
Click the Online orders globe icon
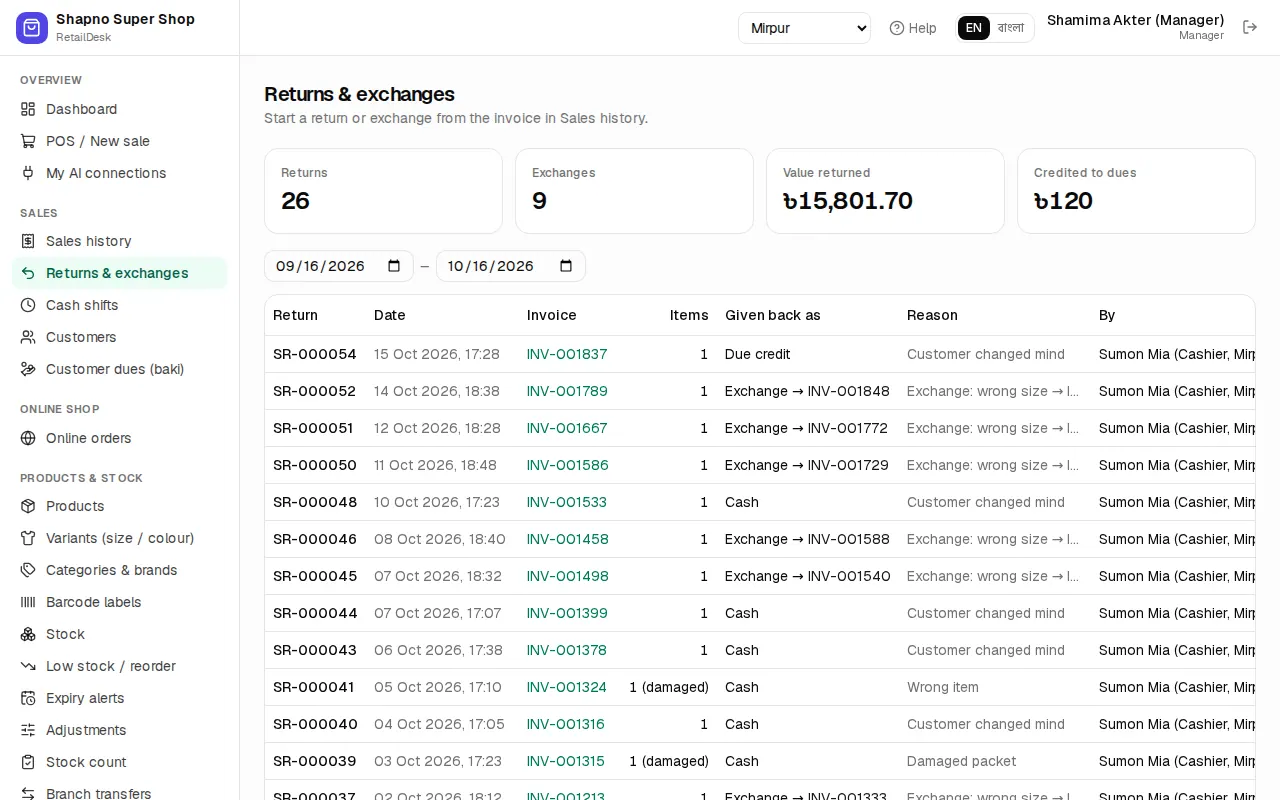coord(28,438)
